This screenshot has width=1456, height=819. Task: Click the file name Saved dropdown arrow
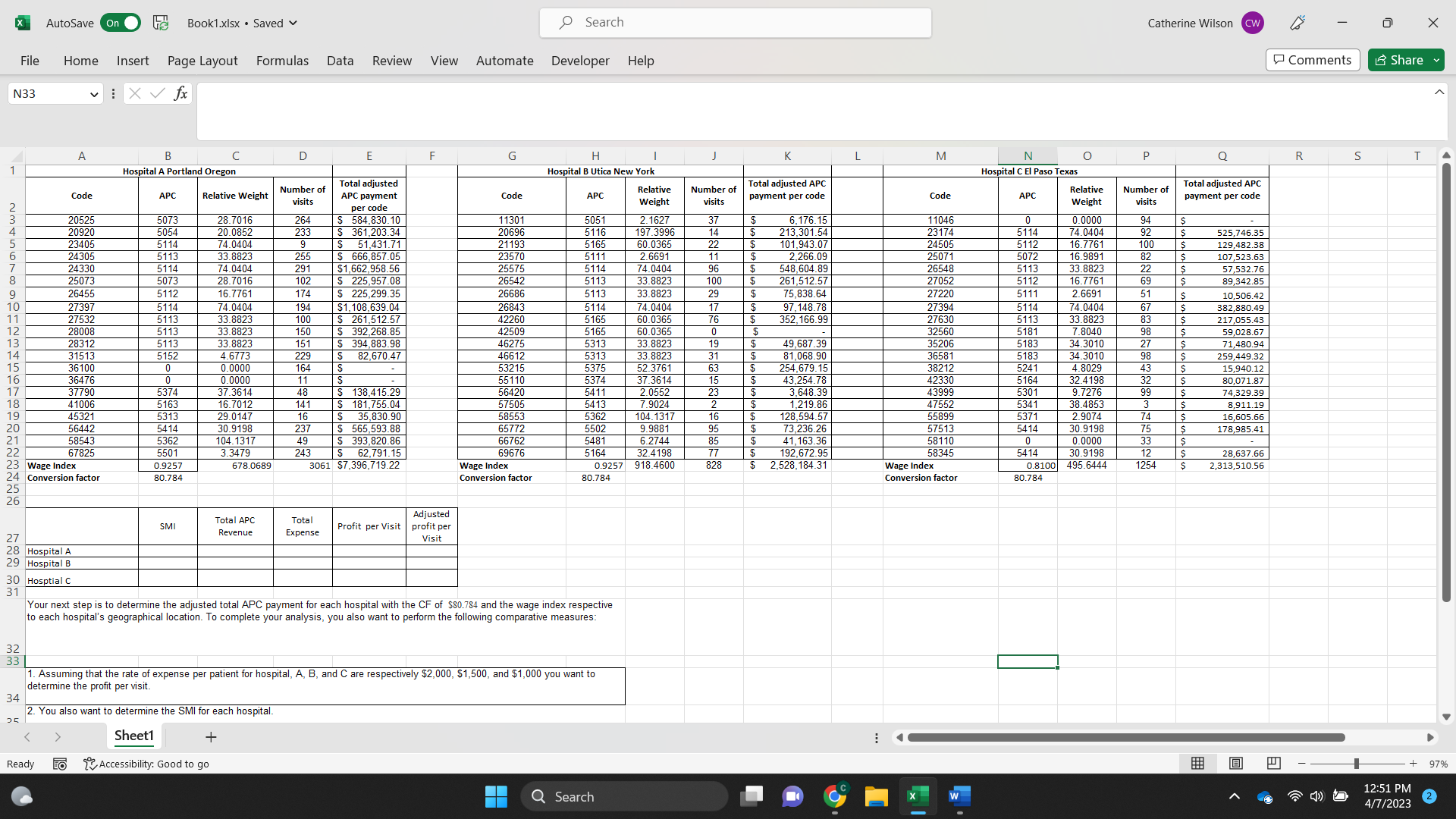293,23
